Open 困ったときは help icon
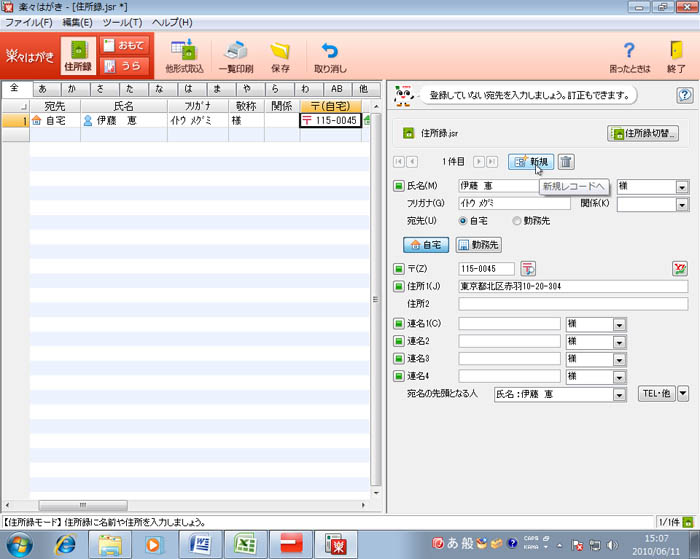Image resolution: width=700 pixels, height=559 pixels. pyautogui.click(x=629, y=50)
